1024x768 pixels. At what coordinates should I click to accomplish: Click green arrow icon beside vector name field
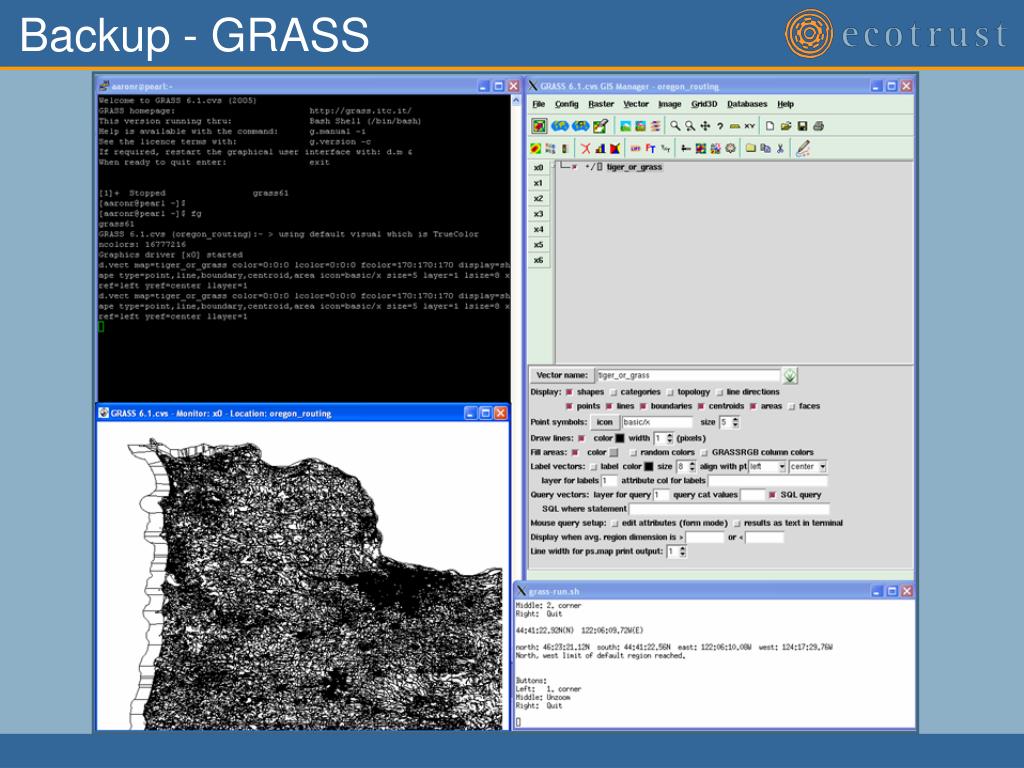790,376
